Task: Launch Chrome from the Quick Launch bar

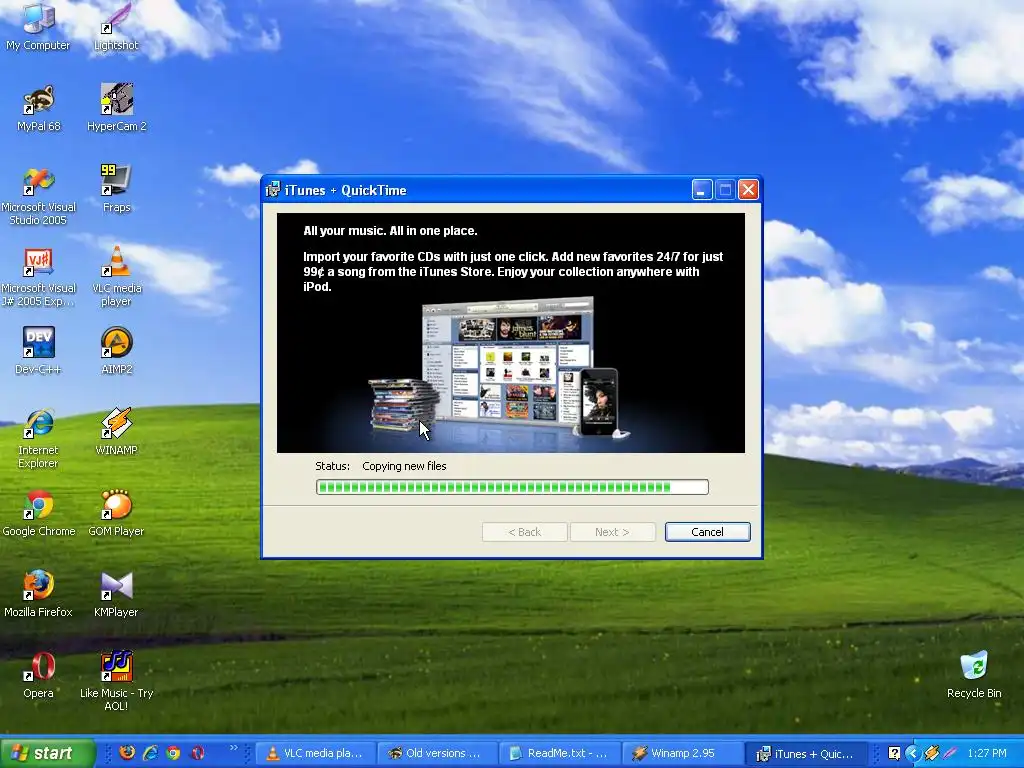Action: click(x=173, y=753)
